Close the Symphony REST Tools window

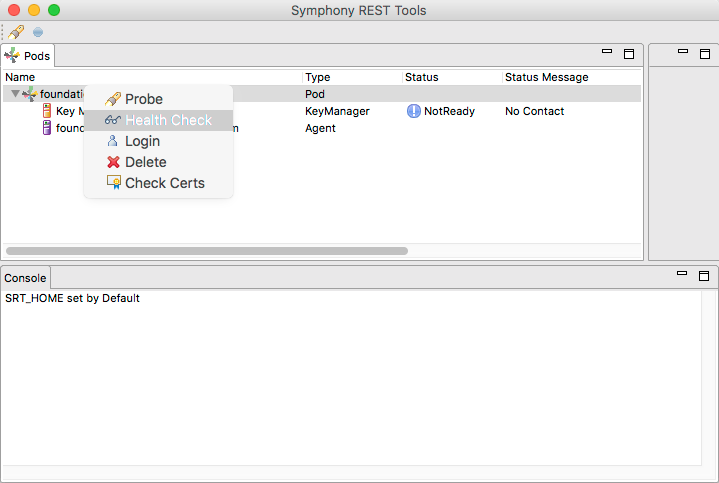point(14,10)
